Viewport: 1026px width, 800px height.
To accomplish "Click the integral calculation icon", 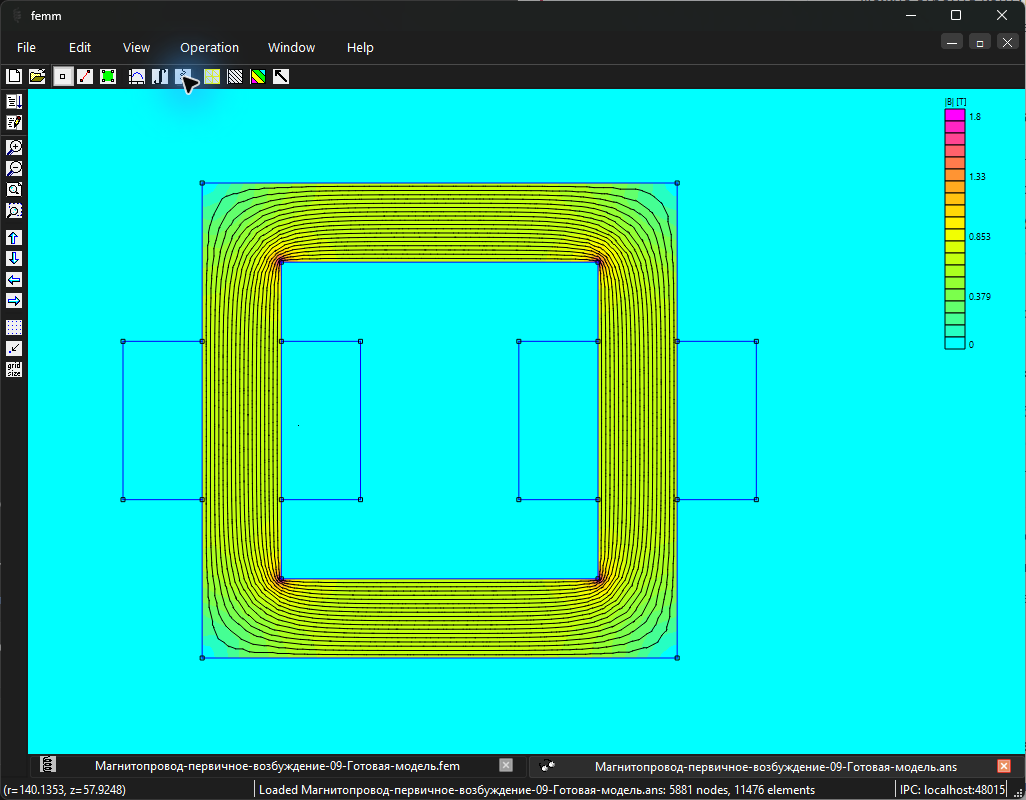I will click(x=160, y=77).
